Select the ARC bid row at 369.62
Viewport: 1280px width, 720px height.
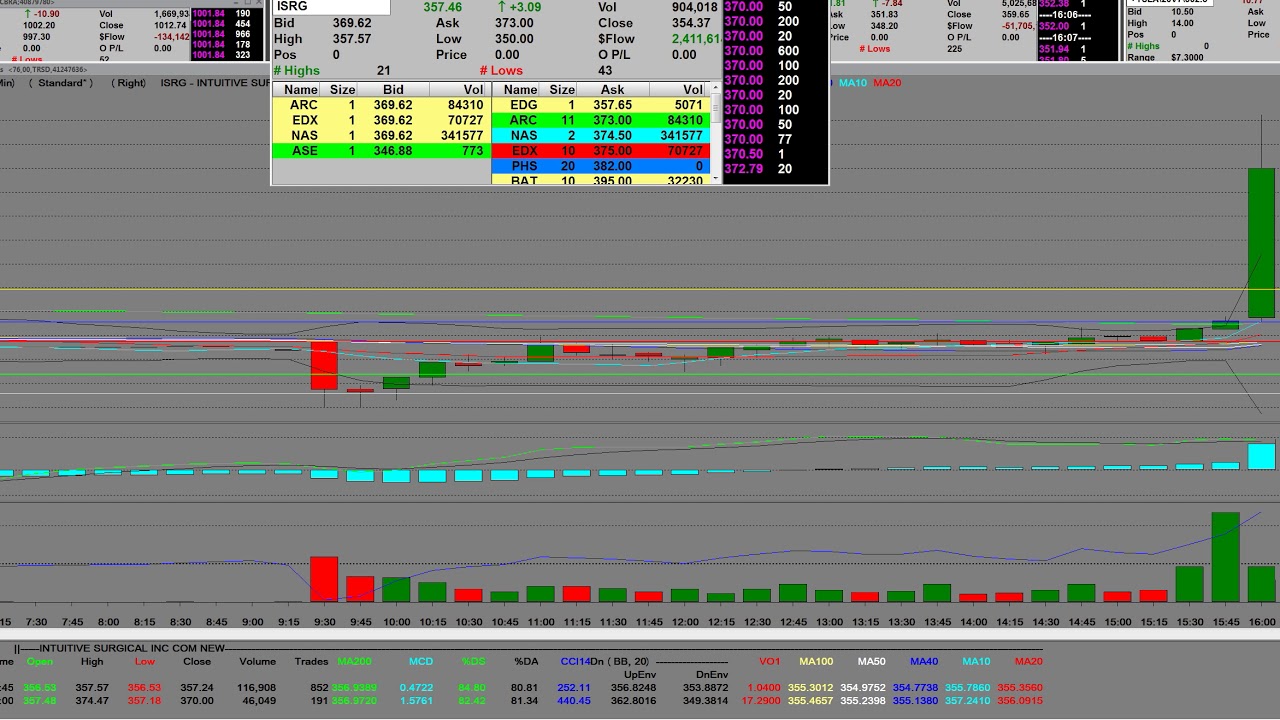coord(381,105)
